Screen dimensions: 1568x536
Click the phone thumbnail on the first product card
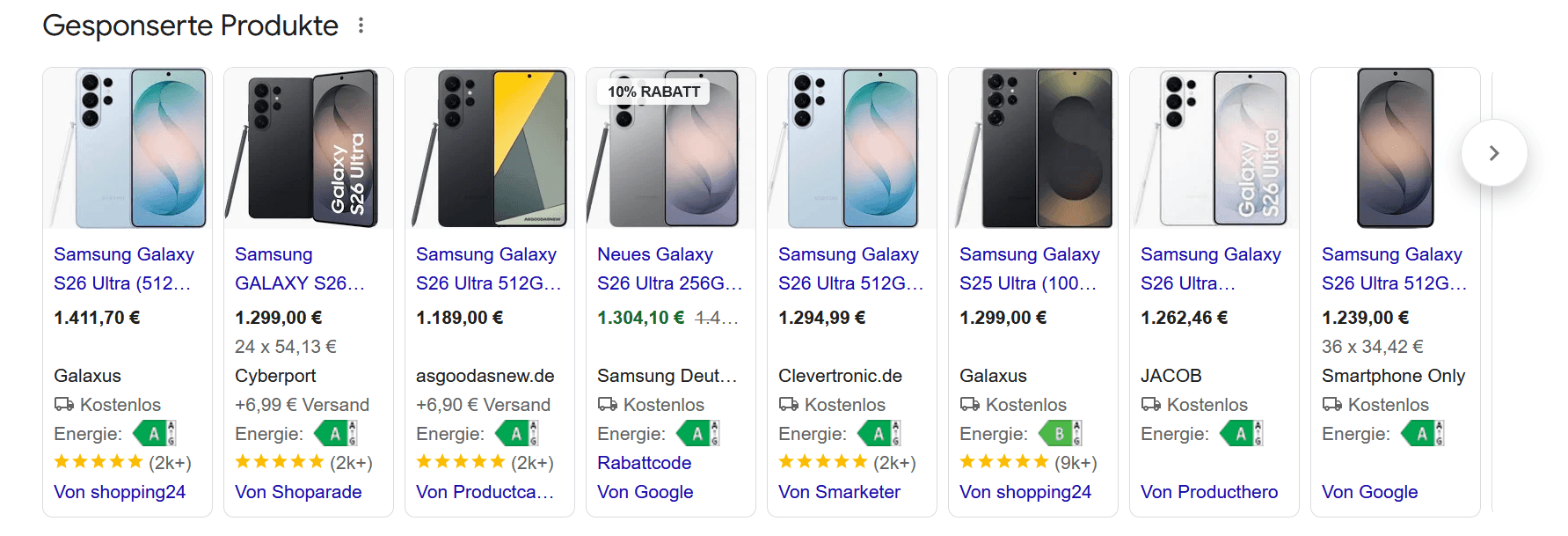pyautogui.click(x=127, y=148)
